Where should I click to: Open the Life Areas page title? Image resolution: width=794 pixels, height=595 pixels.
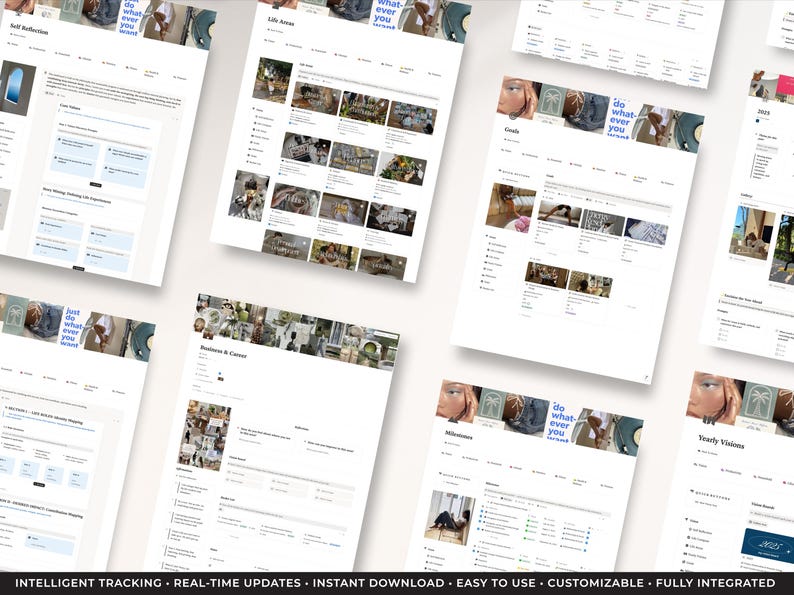[x=281, y=21]
